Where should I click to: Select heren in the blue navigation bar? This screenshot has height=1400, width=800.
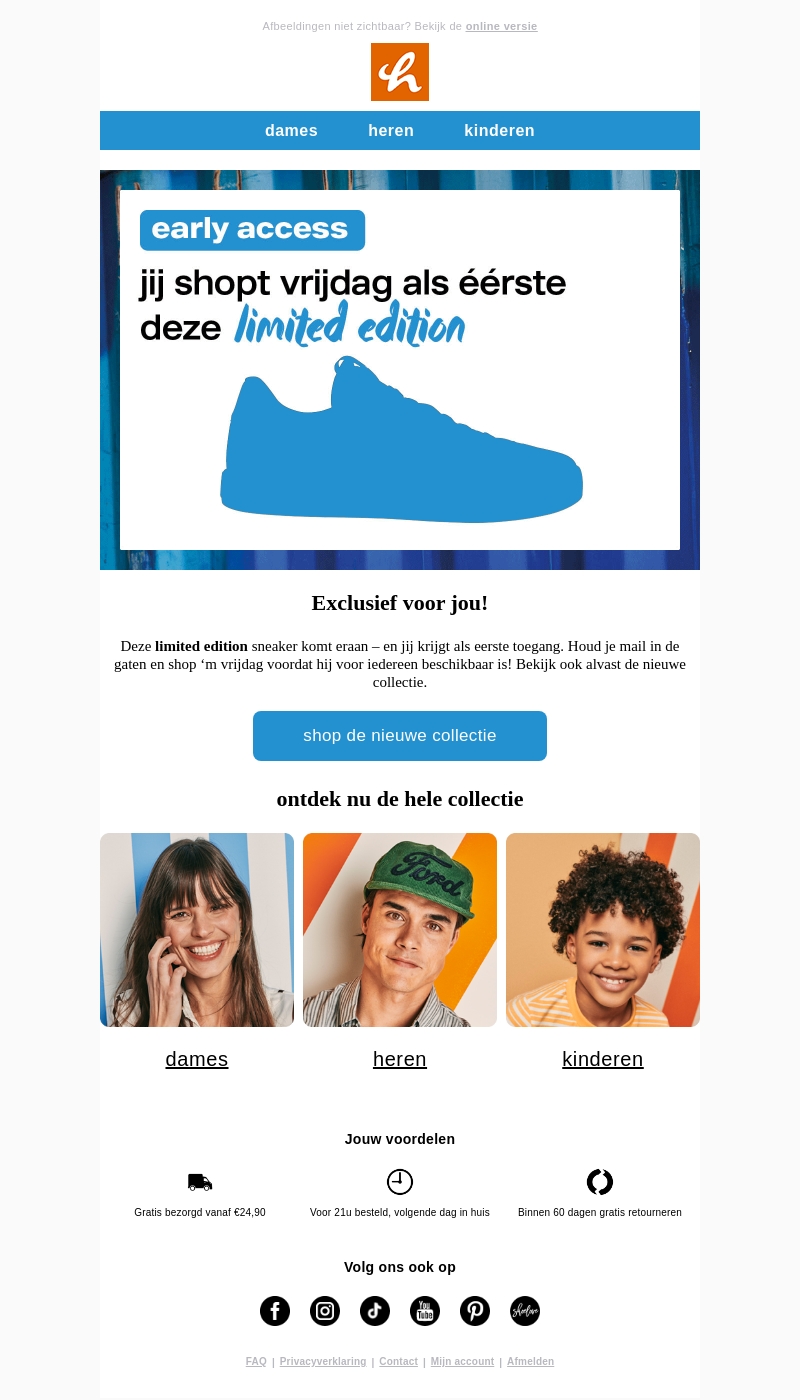click(391, 131)
